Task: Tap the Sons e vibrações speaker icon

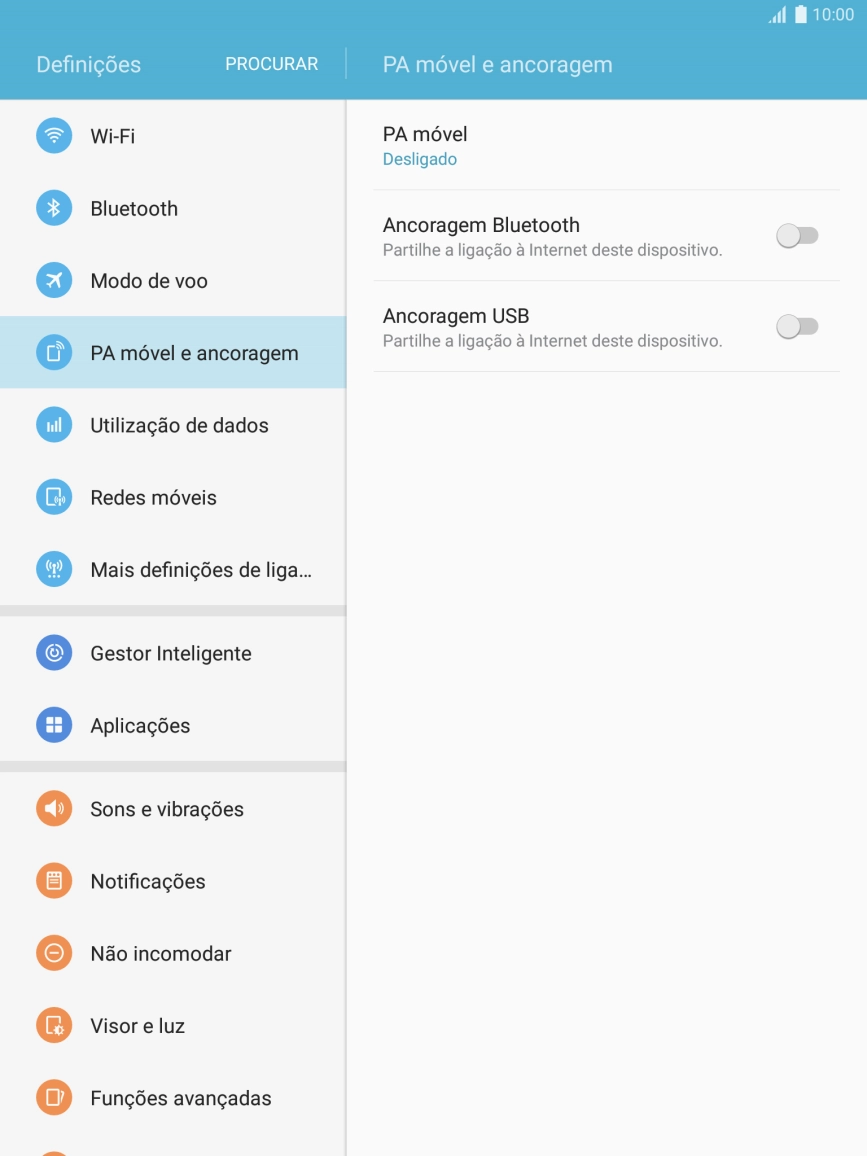Action: tap(54, 809)
